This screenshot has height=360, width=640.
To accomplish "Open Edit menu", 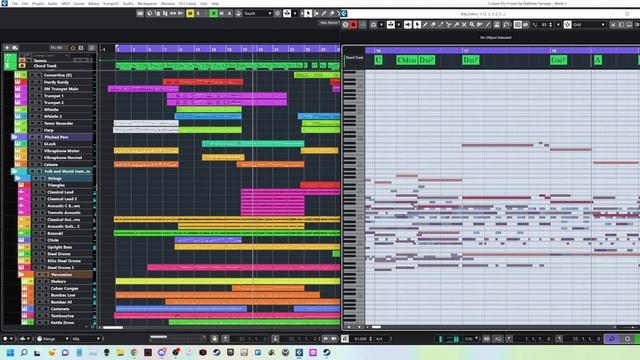I will [x=25, y=3].
